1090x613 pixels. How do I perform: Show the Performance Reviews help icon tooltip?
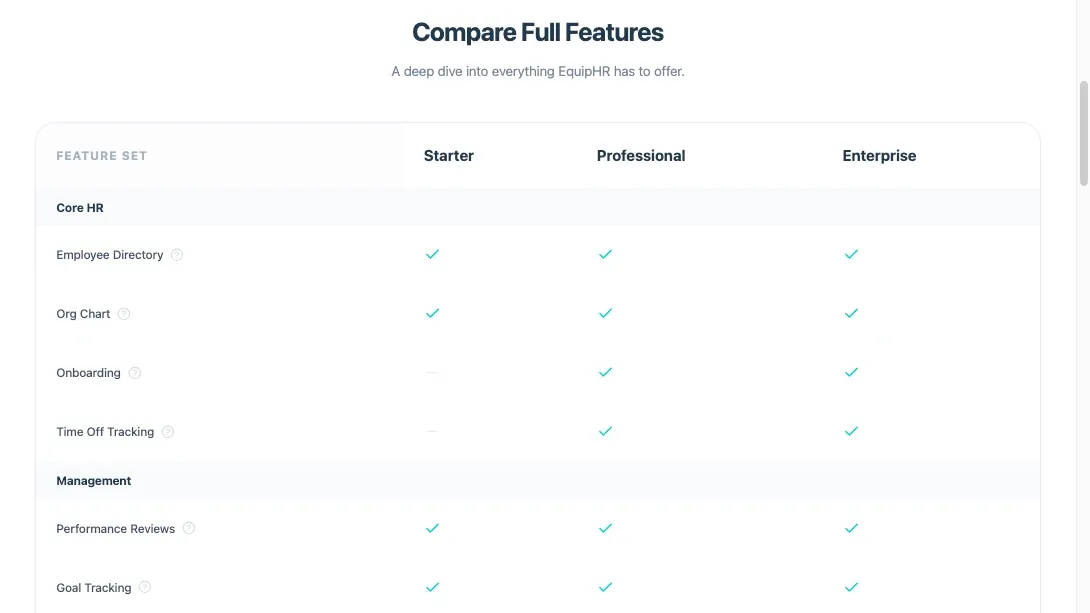pyautogui.click(x=189, y=528)
